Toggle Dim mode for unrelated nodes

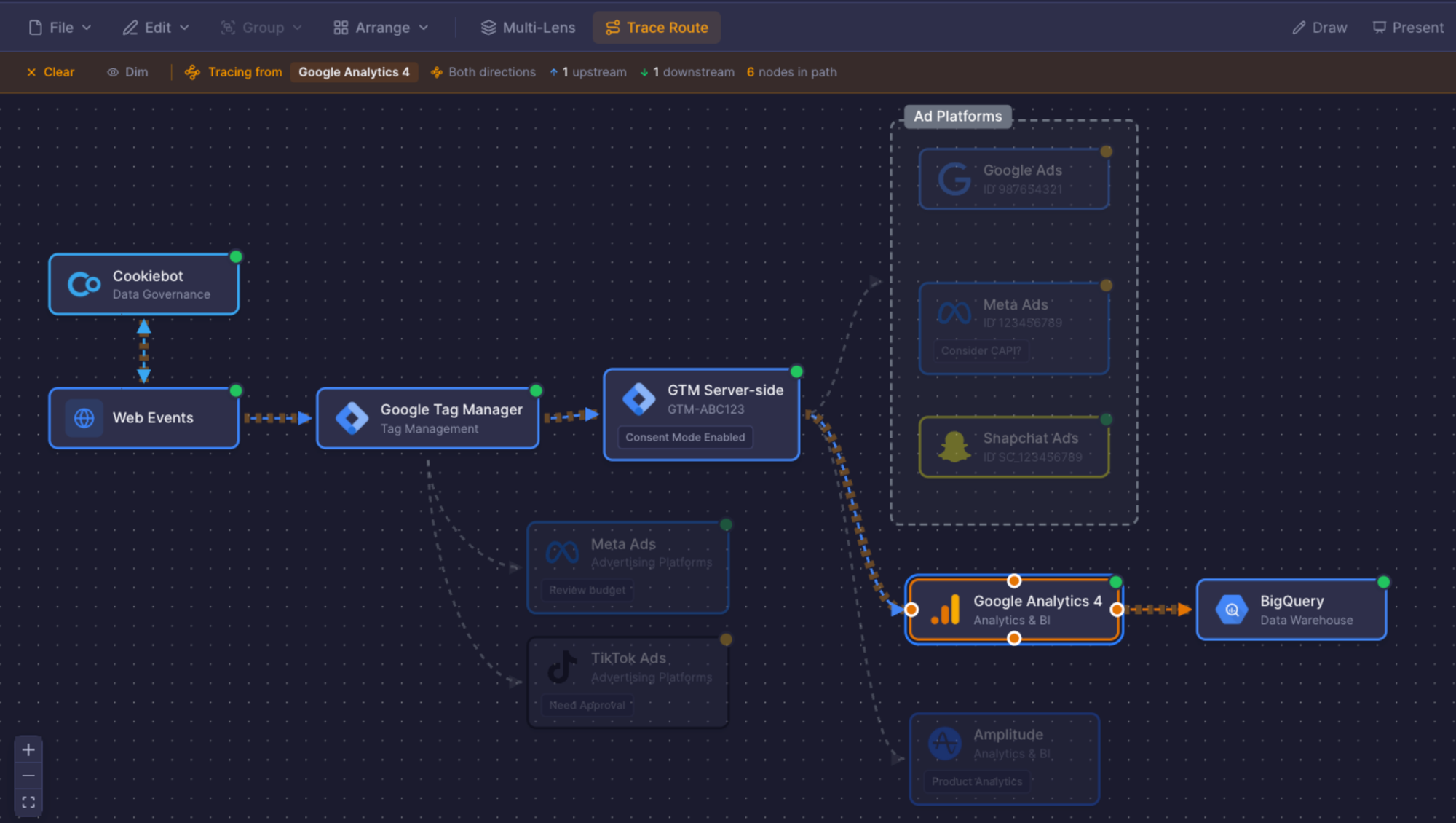(127, 72)
